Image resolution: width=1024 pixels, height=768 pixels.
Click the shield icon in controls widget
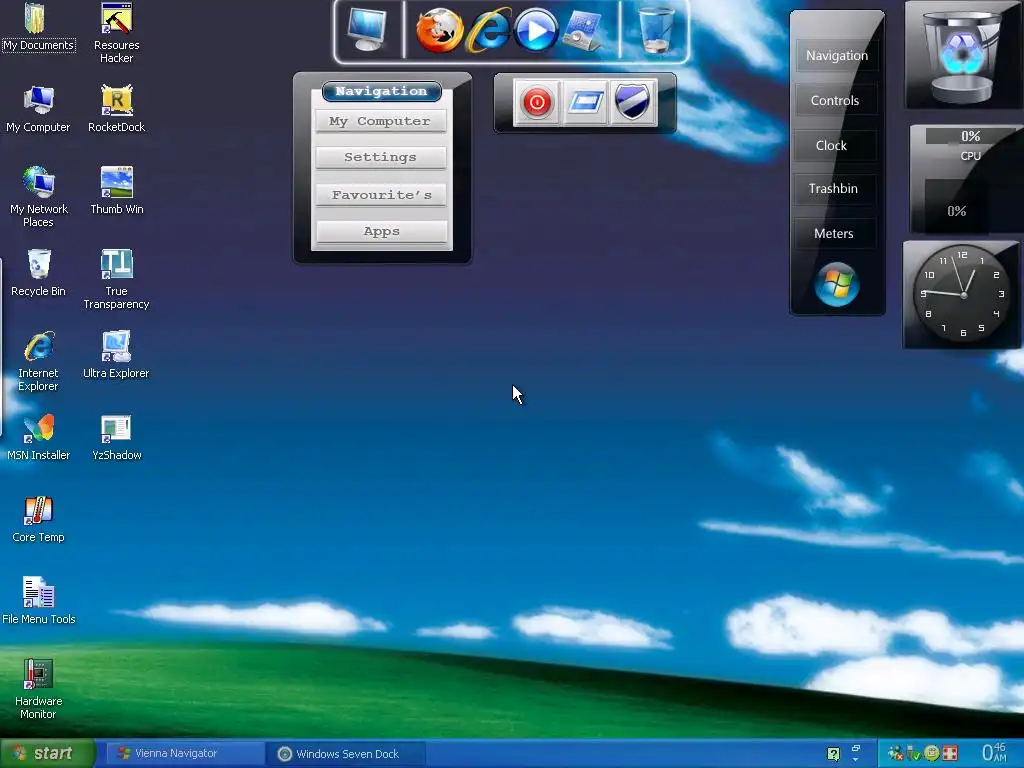632,102
